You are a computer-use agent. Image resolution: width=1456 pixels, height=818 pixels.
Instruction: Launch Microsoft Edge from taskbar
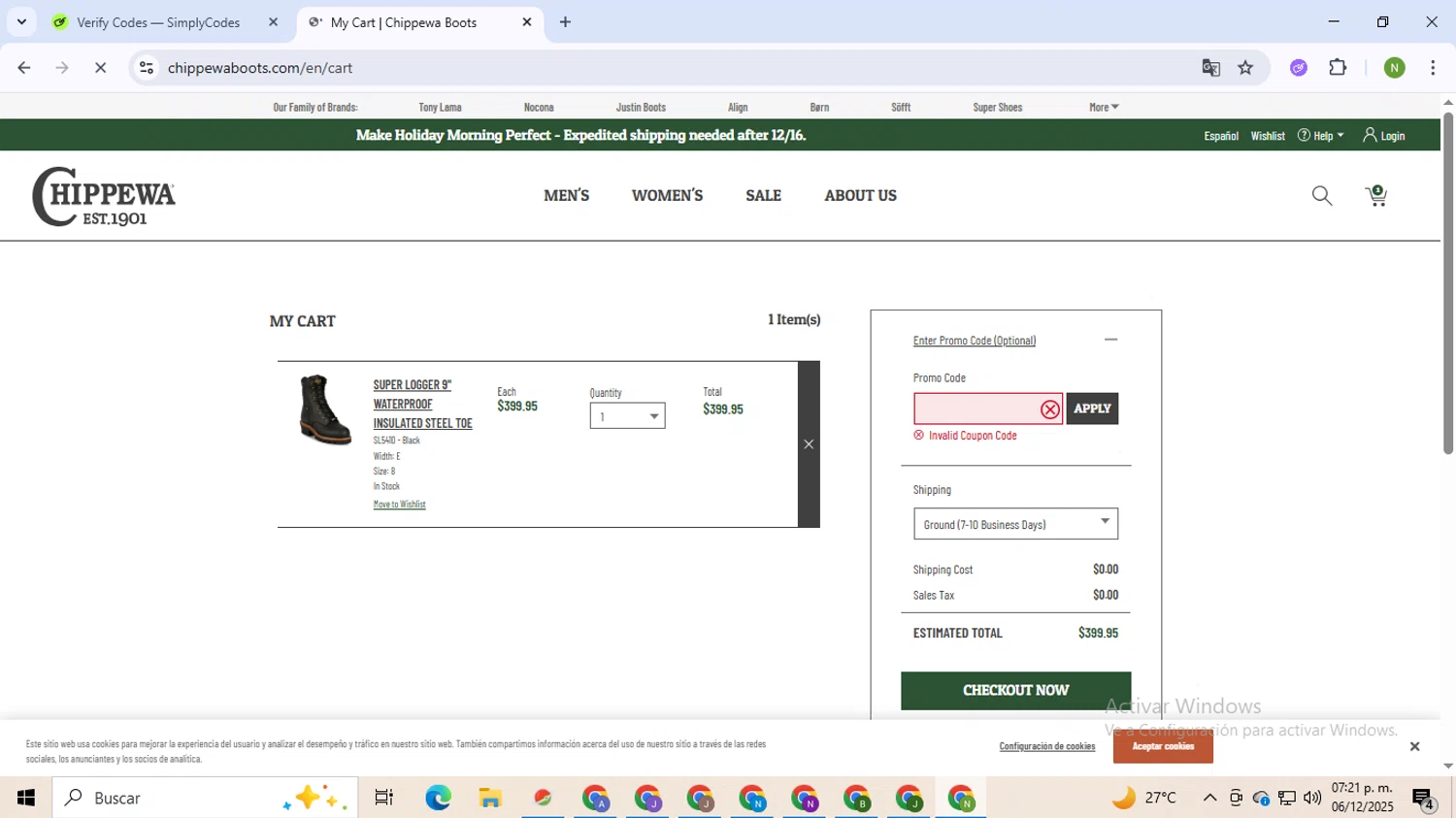438,798
